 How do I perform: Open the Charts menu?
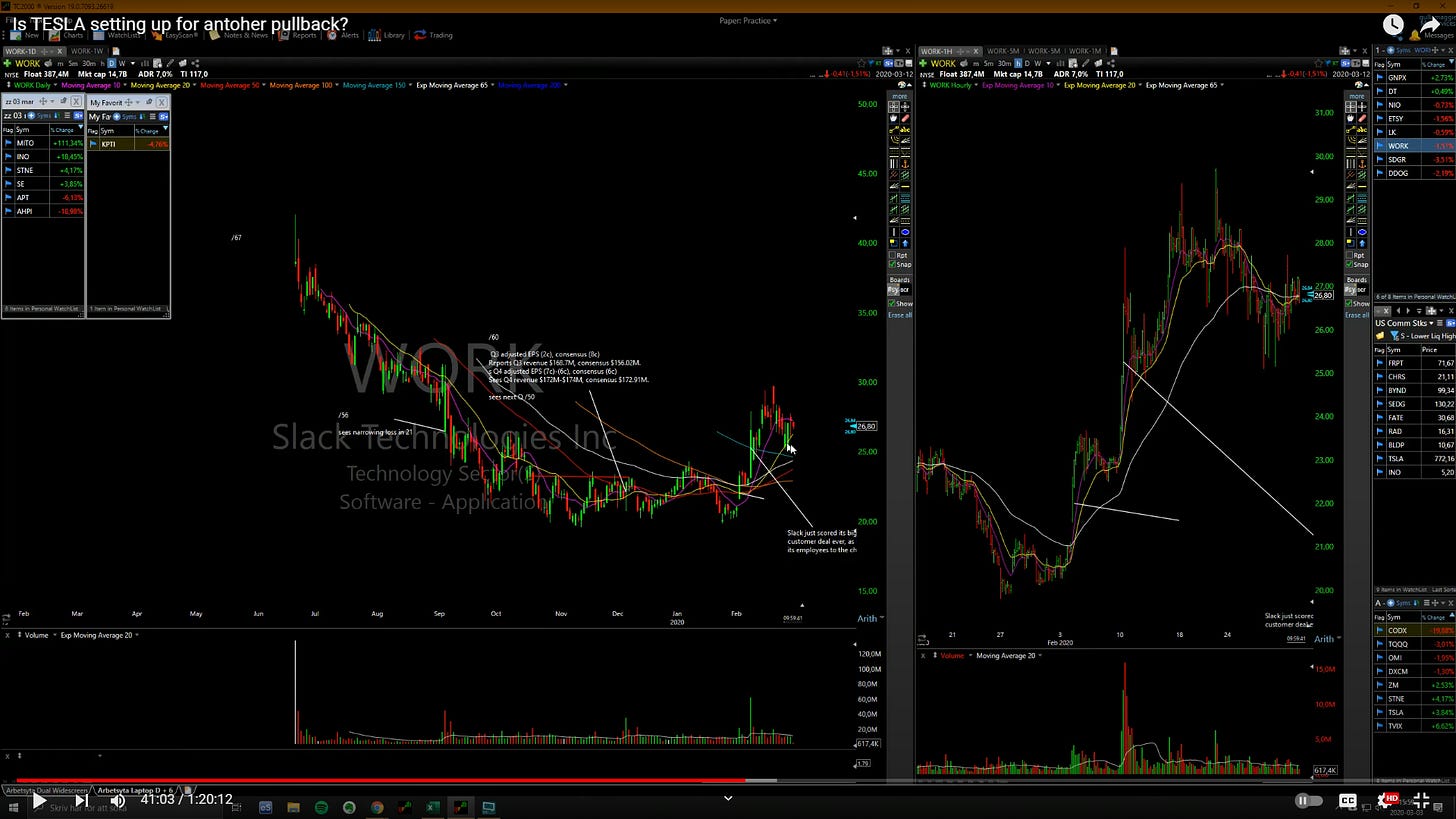[x=66, y=35]
